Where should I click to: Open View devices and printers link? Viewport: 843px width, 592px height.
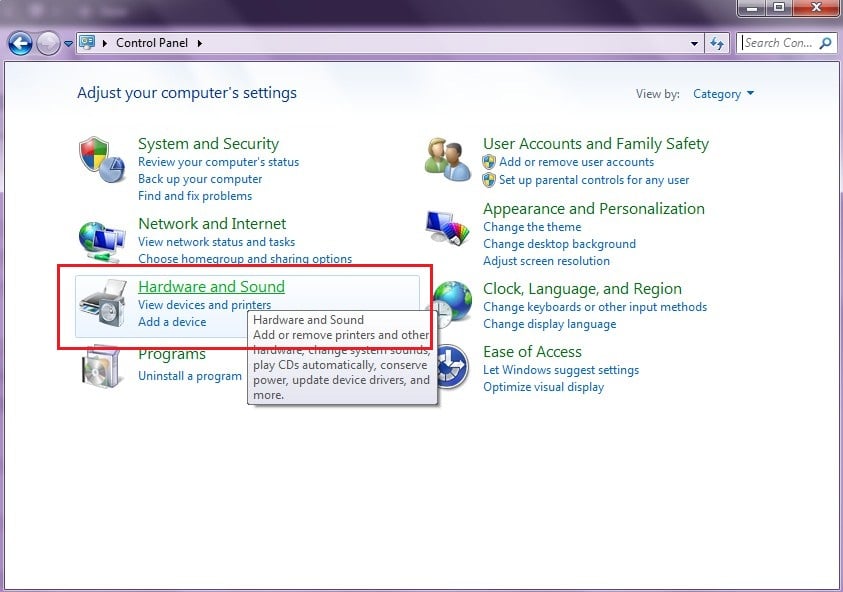click(205, 305)
